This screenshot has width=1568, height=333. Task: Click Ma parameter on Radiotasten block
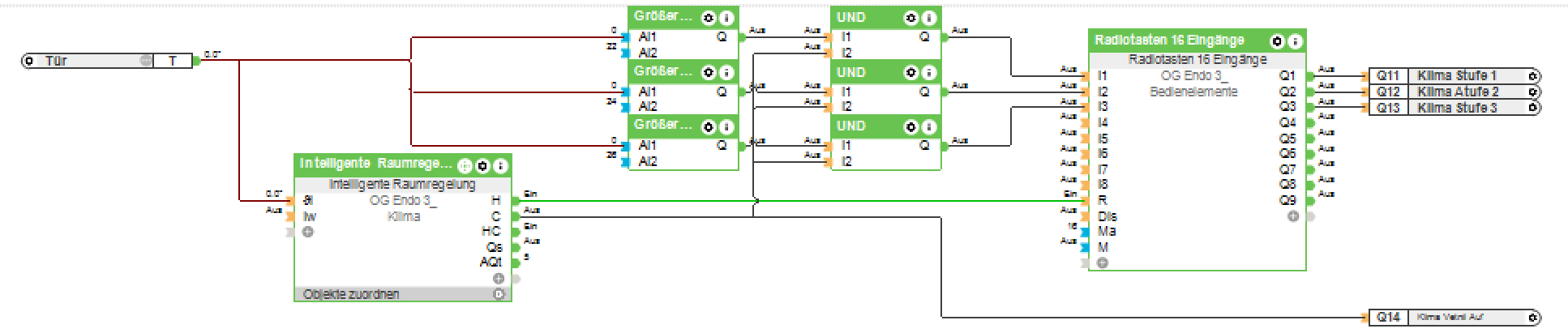1107,232
